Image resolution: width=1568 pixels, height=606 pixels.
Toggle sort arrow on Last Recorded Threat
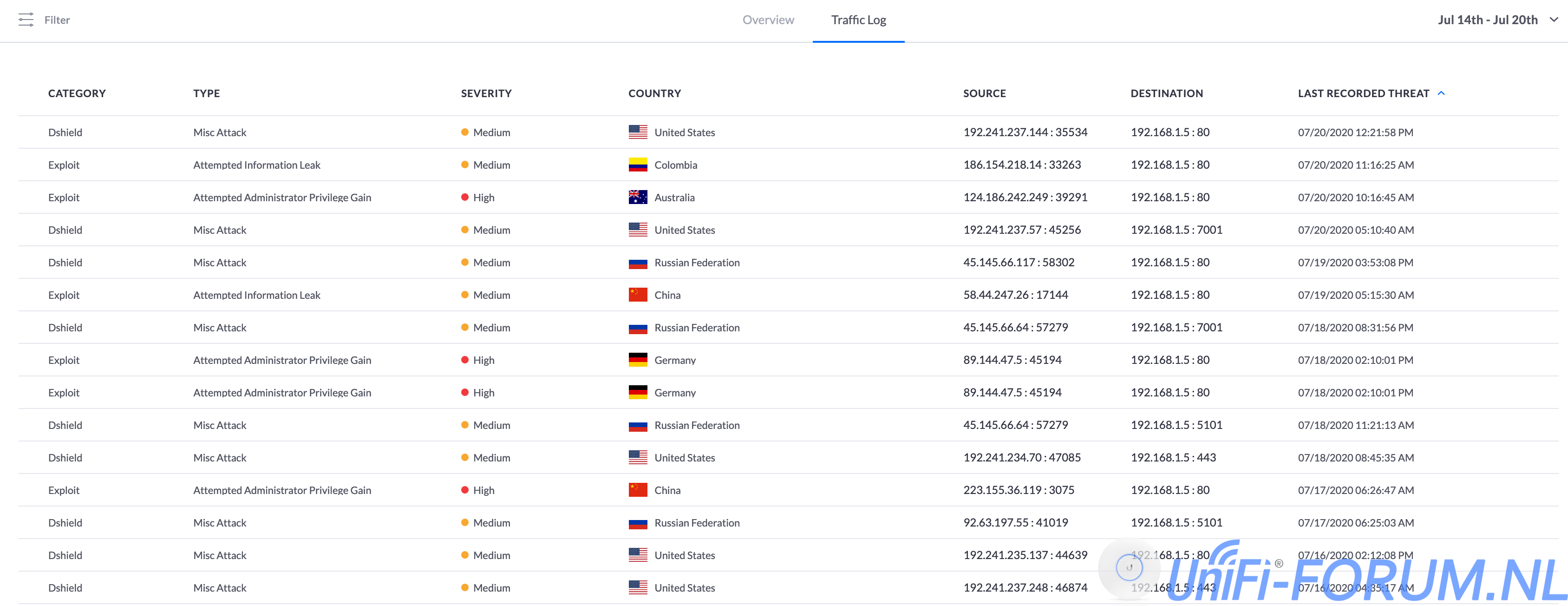1441,93
